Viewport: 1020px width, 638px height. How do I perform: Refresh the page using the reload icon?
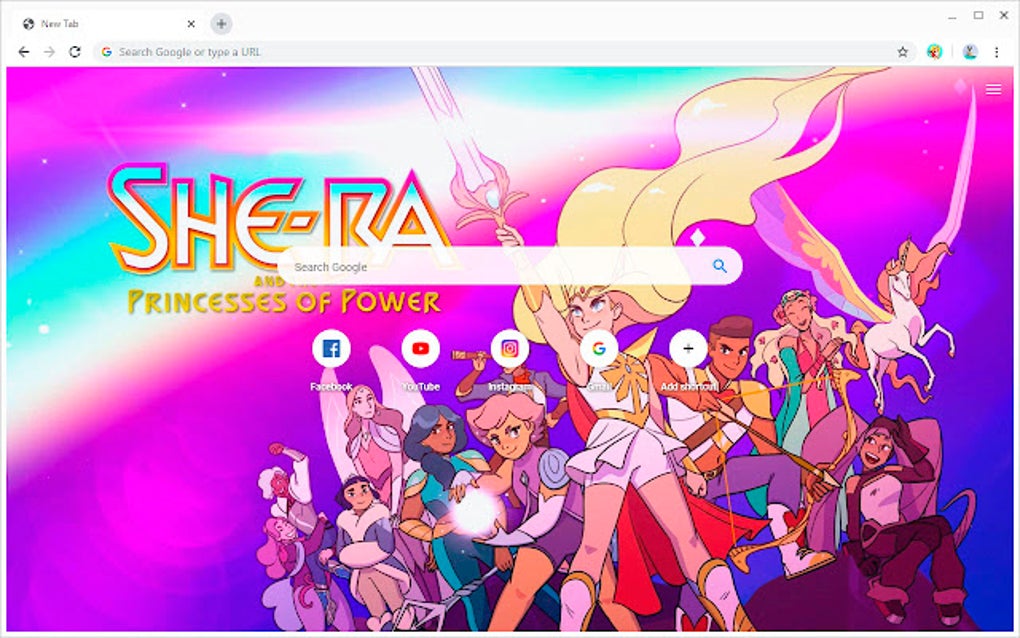point(74,51)
